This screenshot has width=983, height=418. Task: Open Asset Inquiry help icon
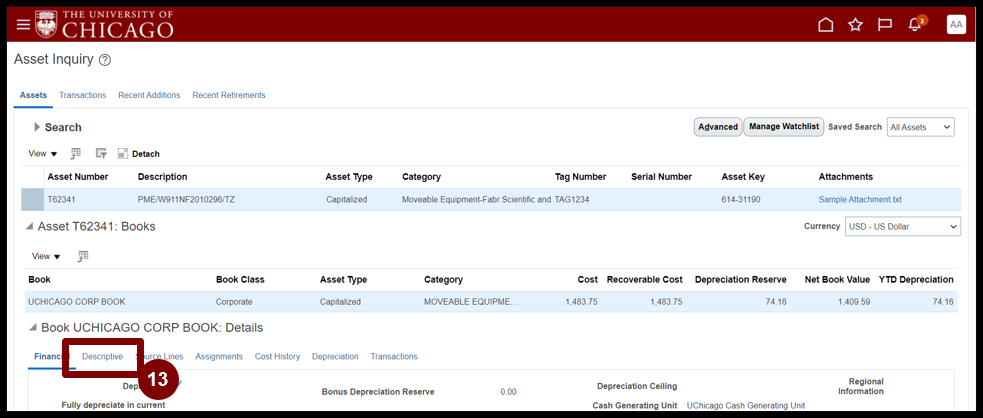coord(105,60)
